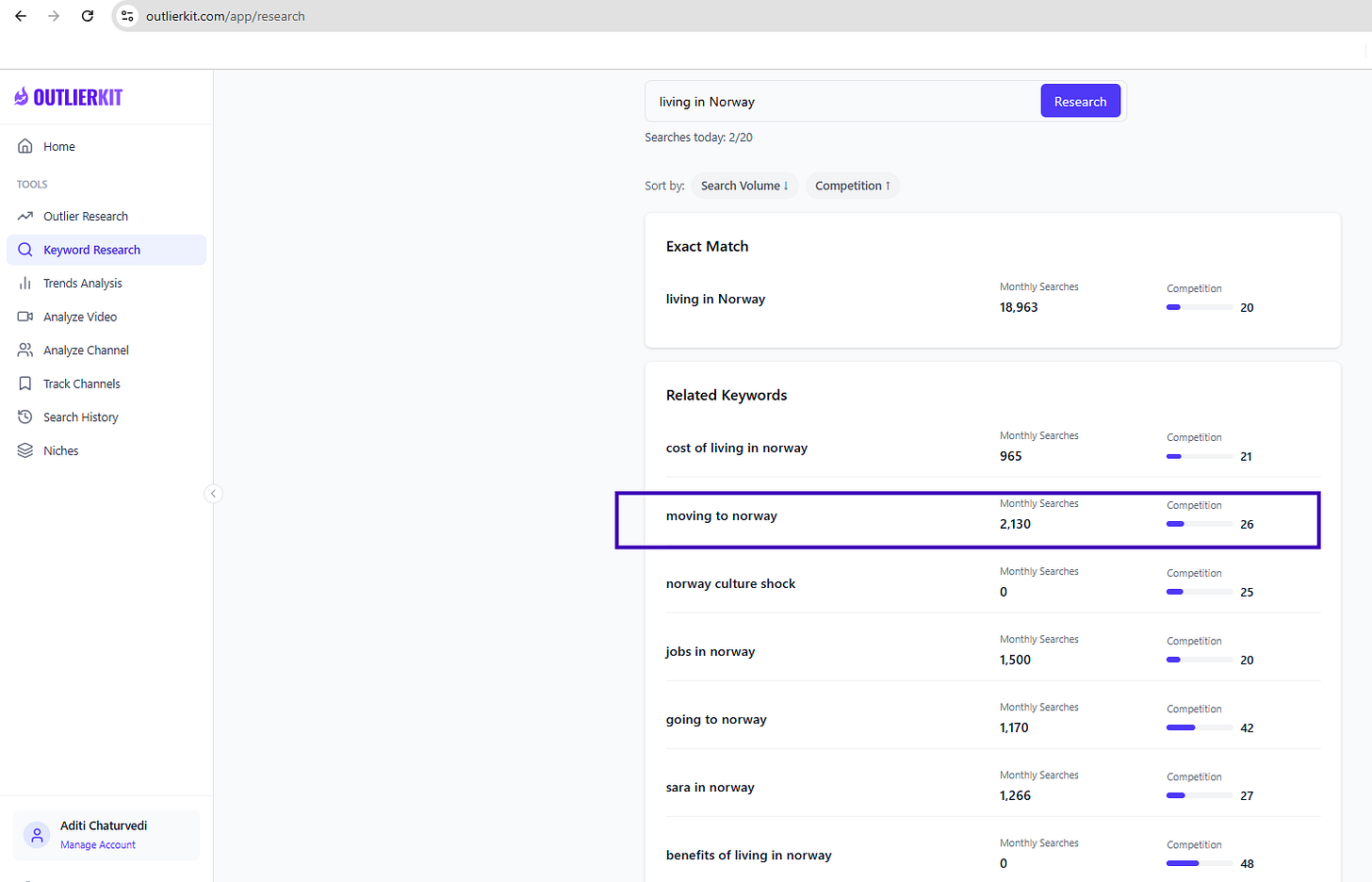Click competition score 42
Image resolution: width=1372 pixels, height=882 pixels.
[x=1247, y=727]
